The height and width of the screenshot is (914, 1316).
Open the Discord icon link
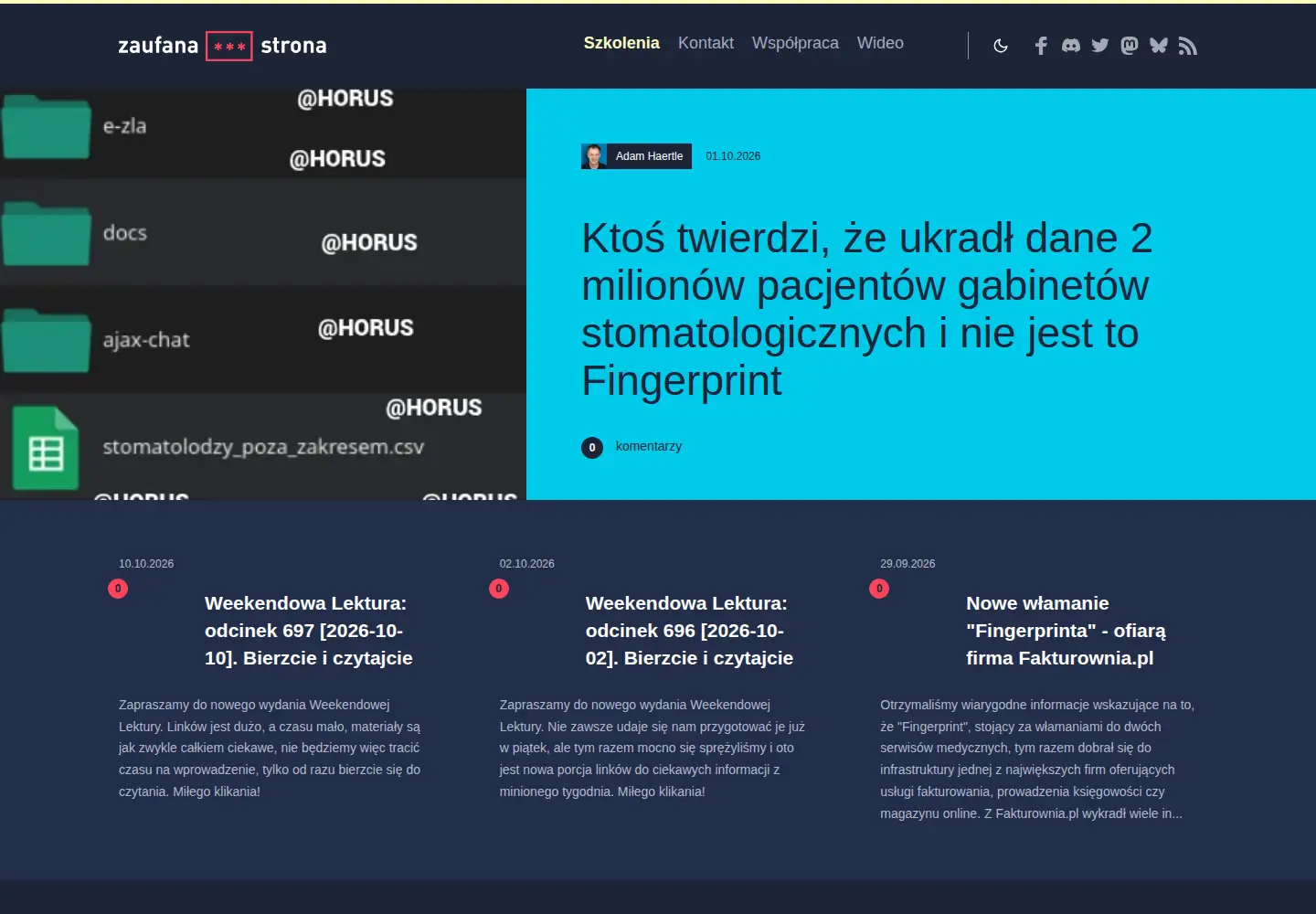[x=1071, y=46]
